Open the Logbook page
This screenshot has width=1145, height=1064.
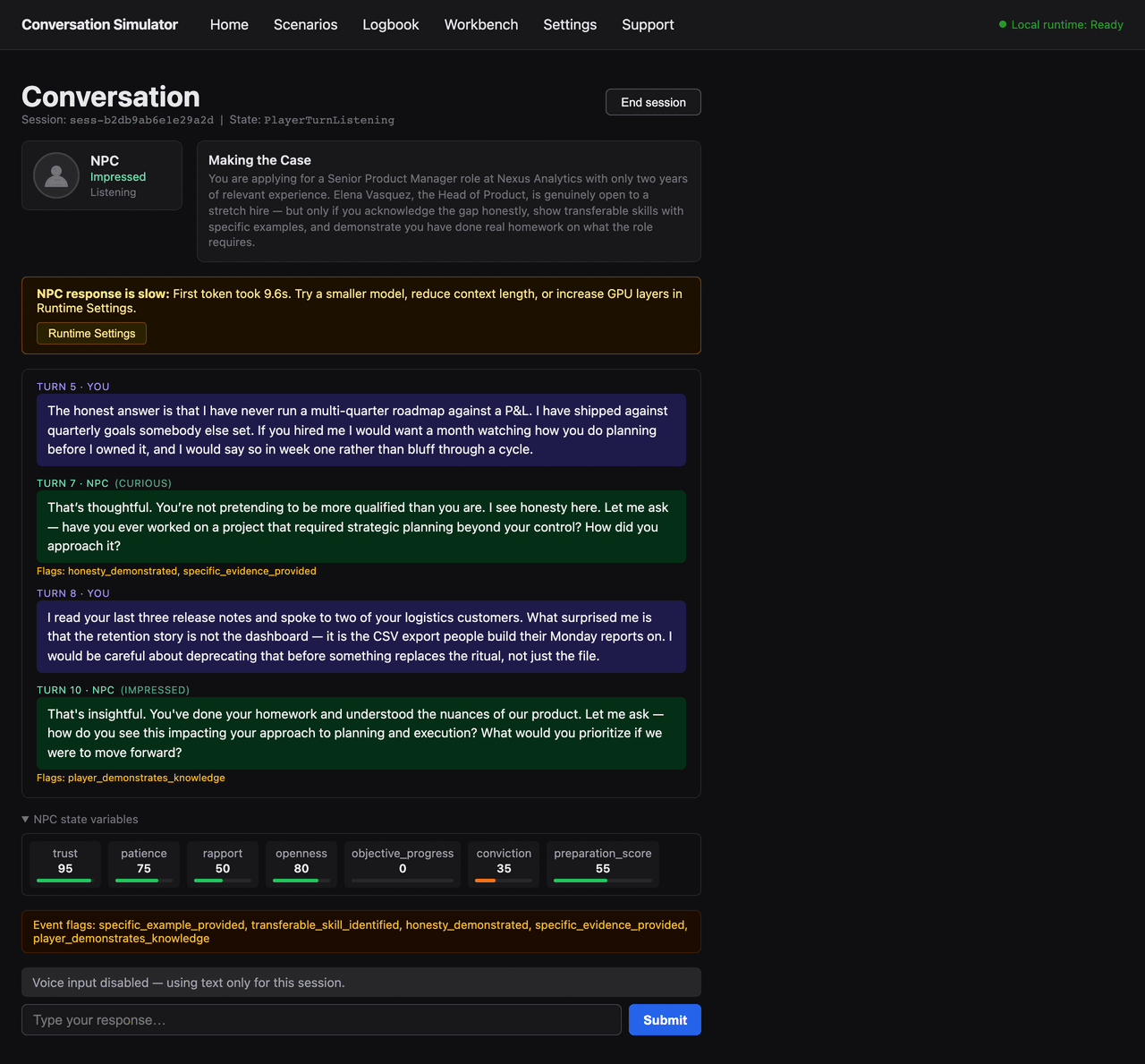[x=391, y=25]
